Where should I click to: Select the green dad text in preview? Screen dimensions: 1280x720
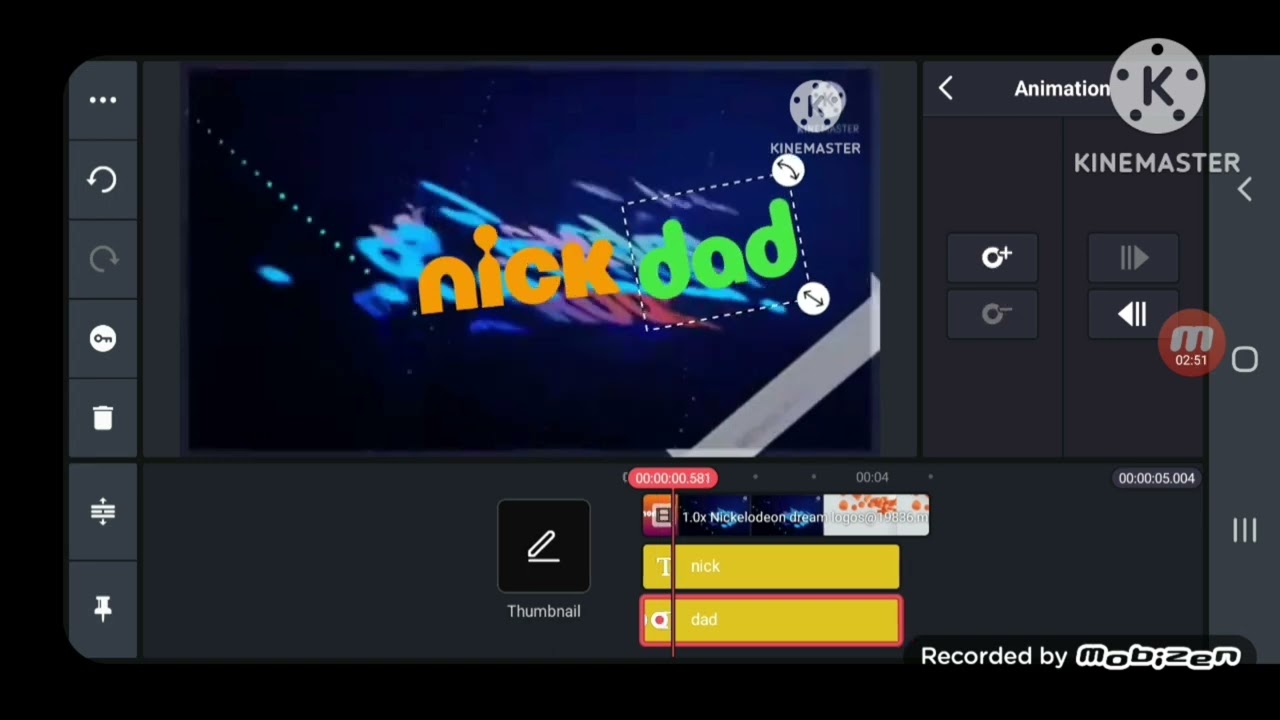click(717, 252)
